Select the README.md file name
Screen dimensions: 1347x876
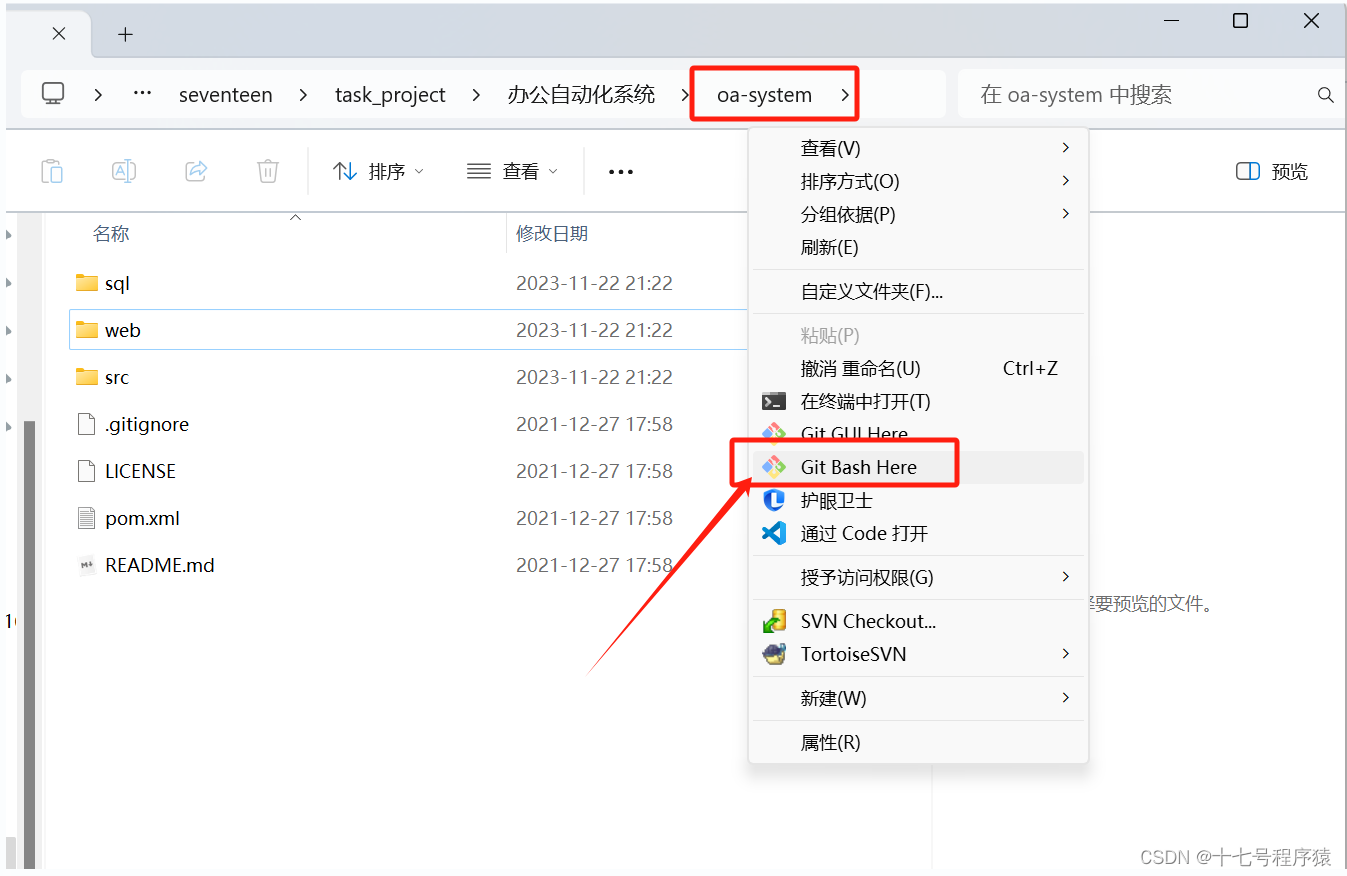point(160,565)
